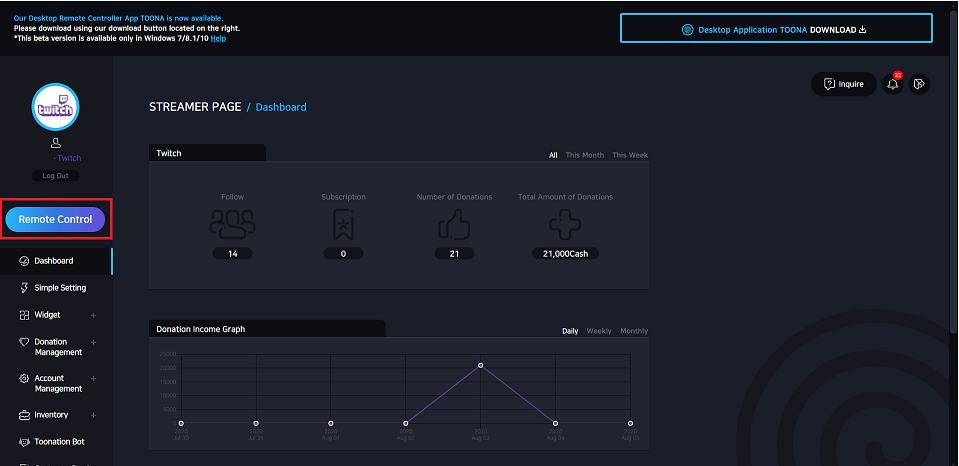Screen dimensions: 959x466
Task: Click the donations count 21
Action: point(454,253)
